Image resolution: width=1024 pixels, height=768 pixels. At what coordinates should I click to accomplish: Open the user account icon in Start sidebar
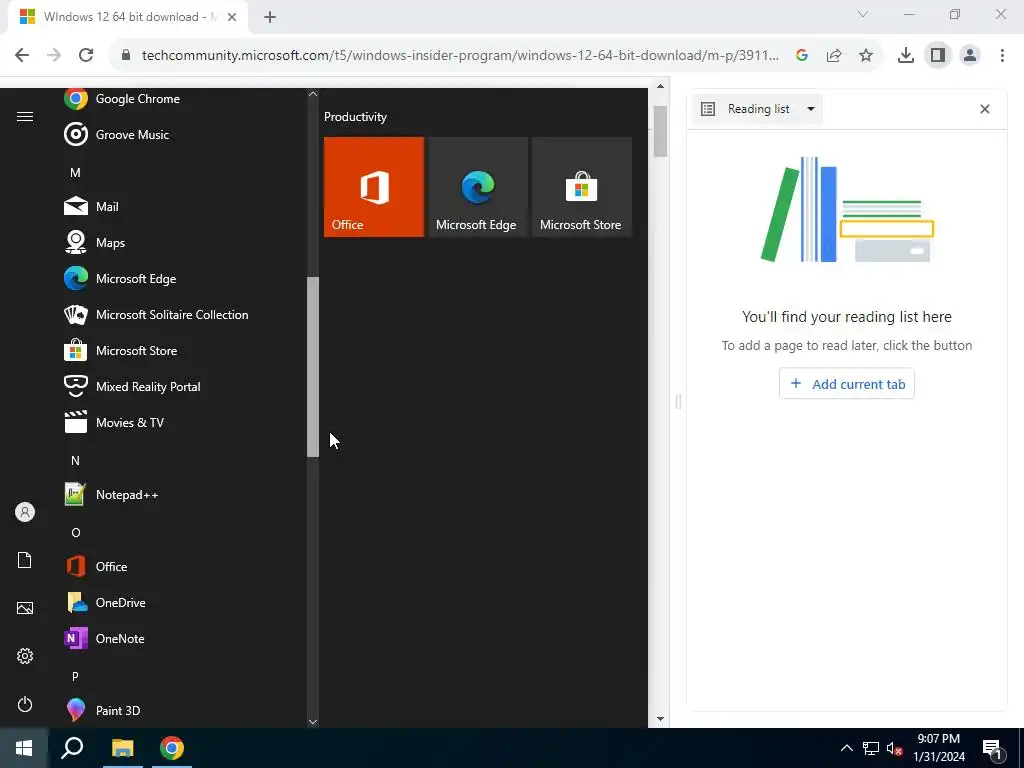25,512
